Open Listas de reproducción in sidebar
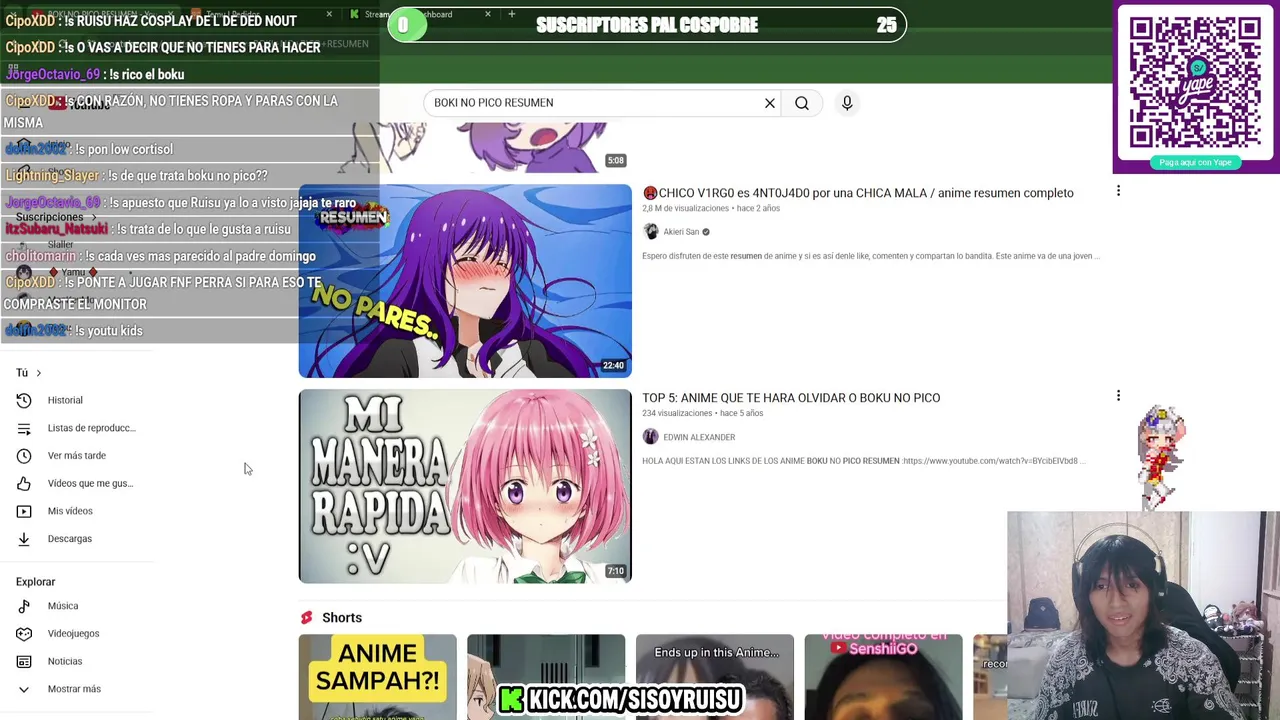The image size is (1280, 720). click(91, 428)
